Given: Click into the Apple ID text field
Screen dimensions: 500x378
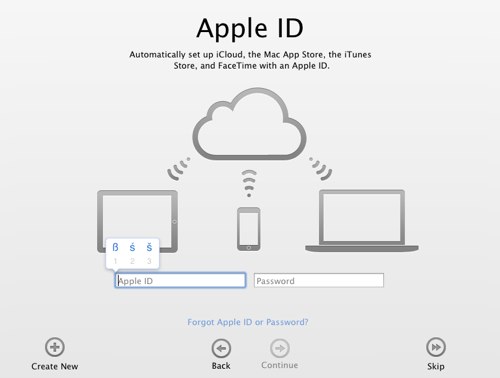Looking at the screenshot, I should click(x=180, y=281).
